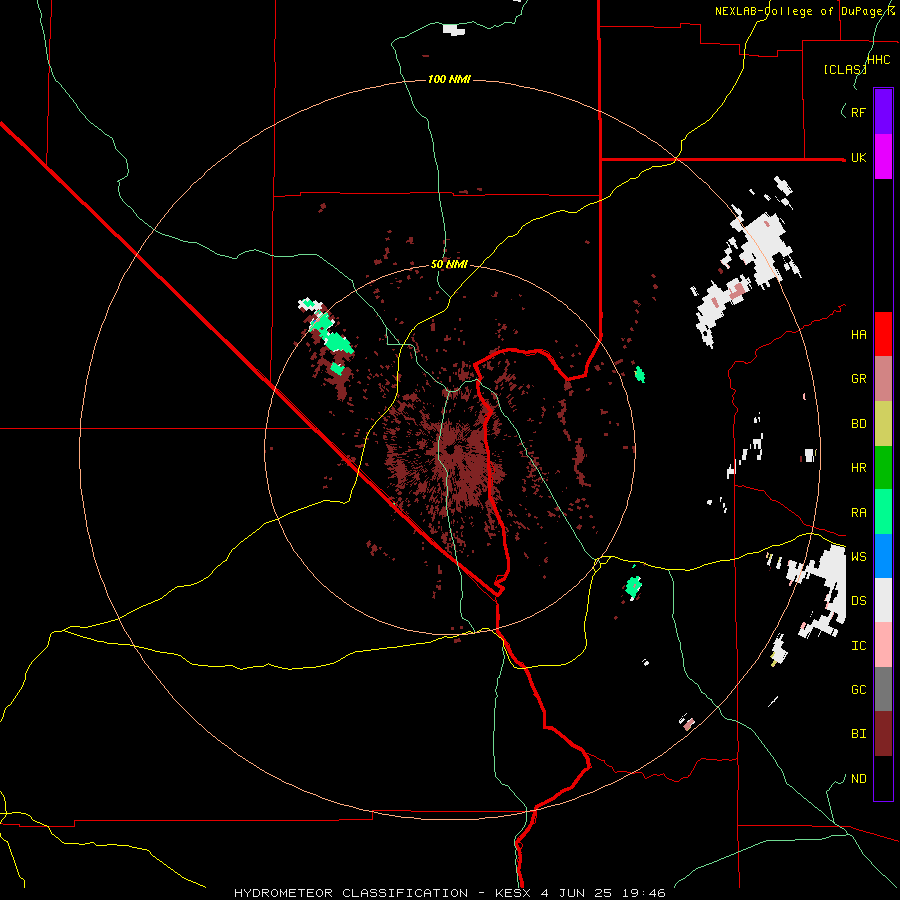Select the BI legend label
Screen dimensions: 900x900
[x=858, y=734]
